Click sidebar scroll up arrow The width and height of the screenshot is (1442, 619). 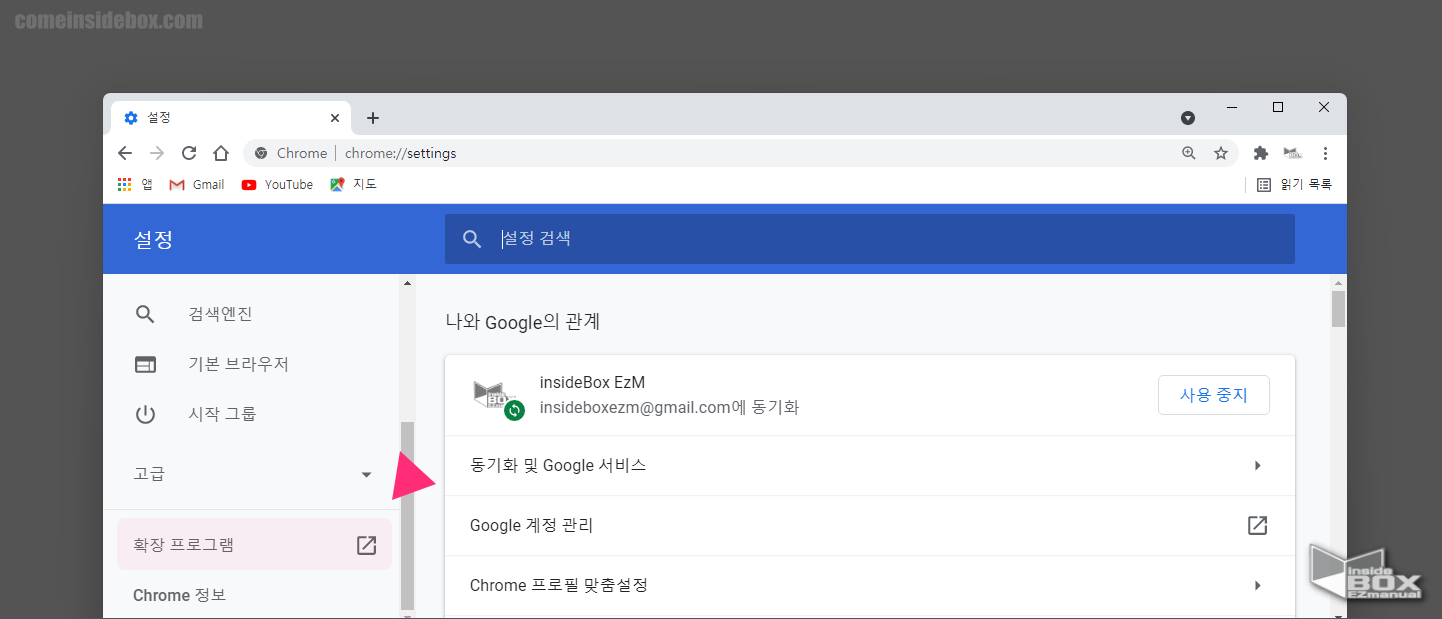tap(407, 283)
